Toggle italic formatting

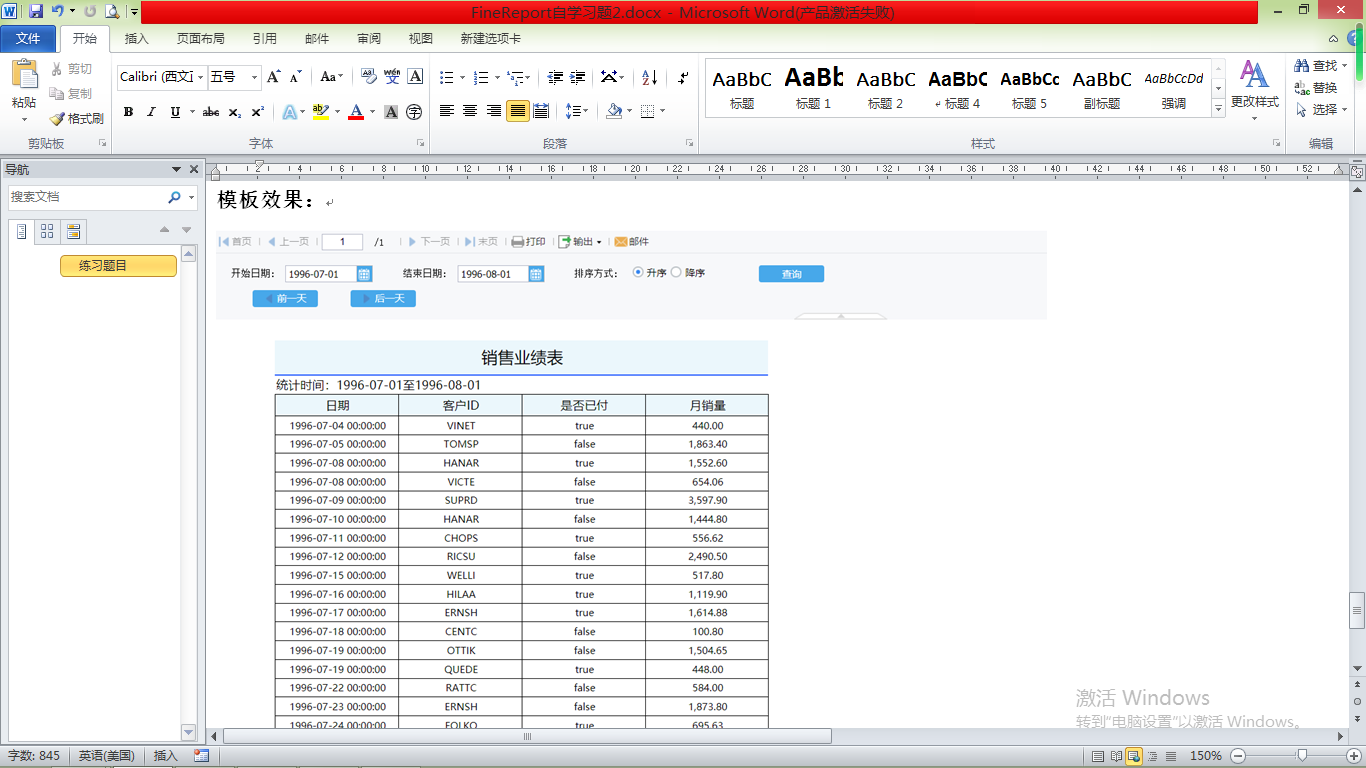click(x=152, y=112)
